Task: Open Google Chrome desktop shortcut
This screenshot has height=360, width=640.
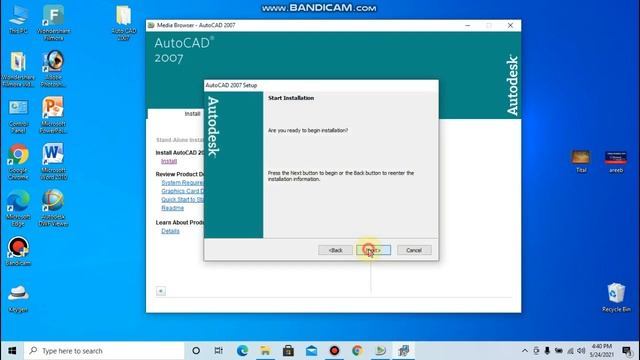Action: click(18, 162)
